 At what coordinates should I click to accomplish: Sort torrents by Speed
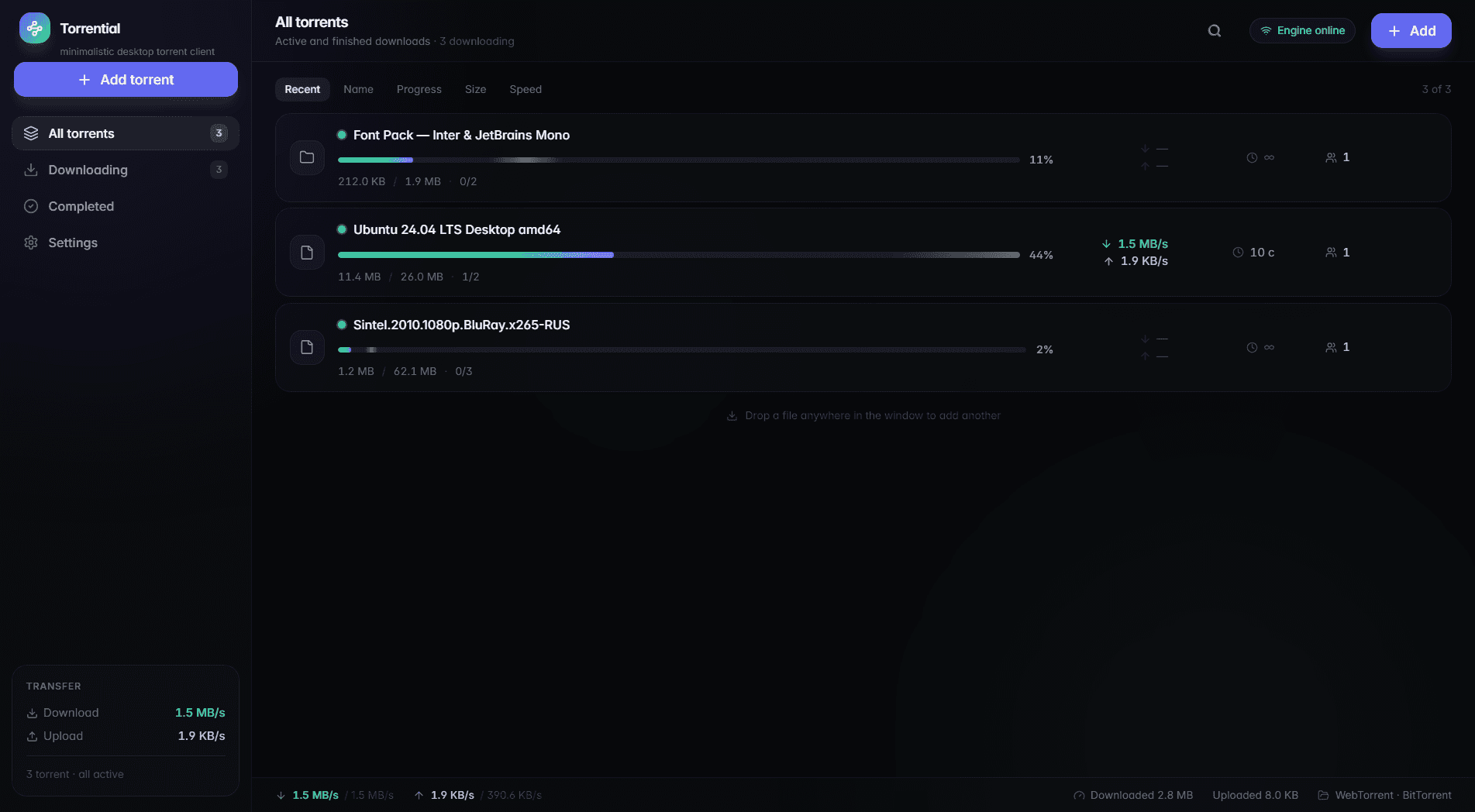coord(526,89)
